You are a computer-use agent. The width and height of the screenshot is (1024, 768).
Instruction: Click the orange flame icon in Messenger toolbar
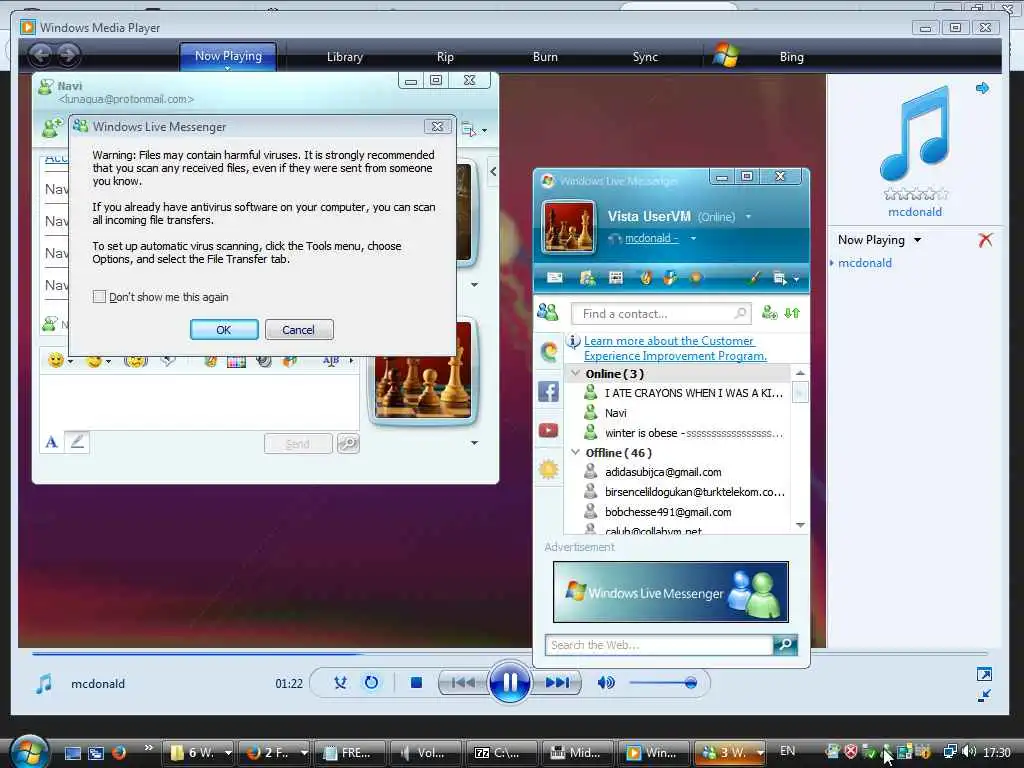(646, 278)
